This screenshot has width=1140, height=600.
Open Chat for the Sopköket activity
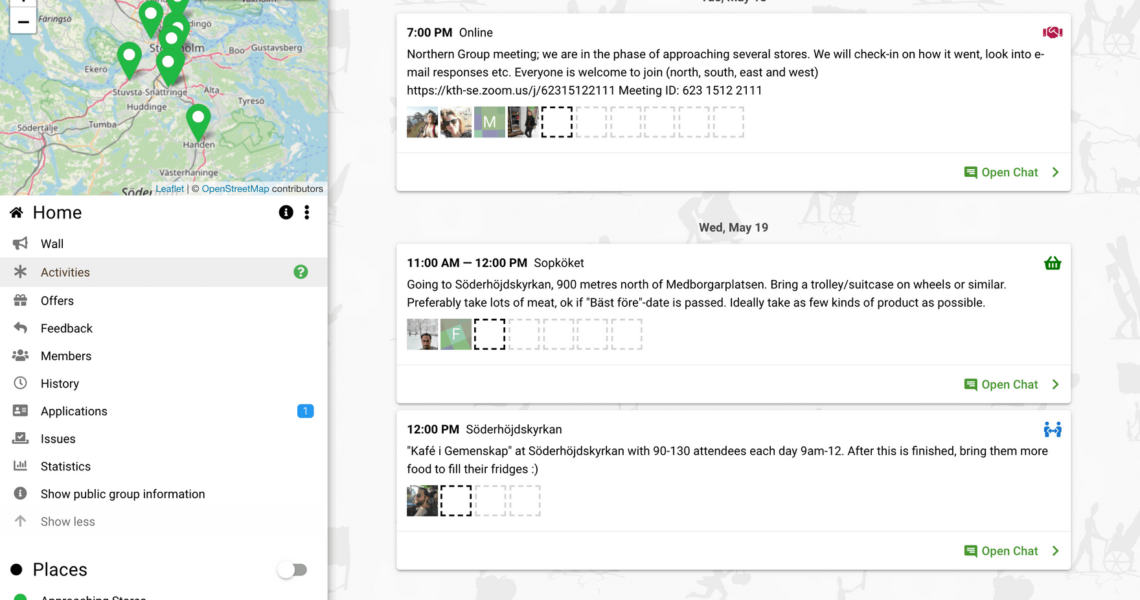tap(1001, 384)
